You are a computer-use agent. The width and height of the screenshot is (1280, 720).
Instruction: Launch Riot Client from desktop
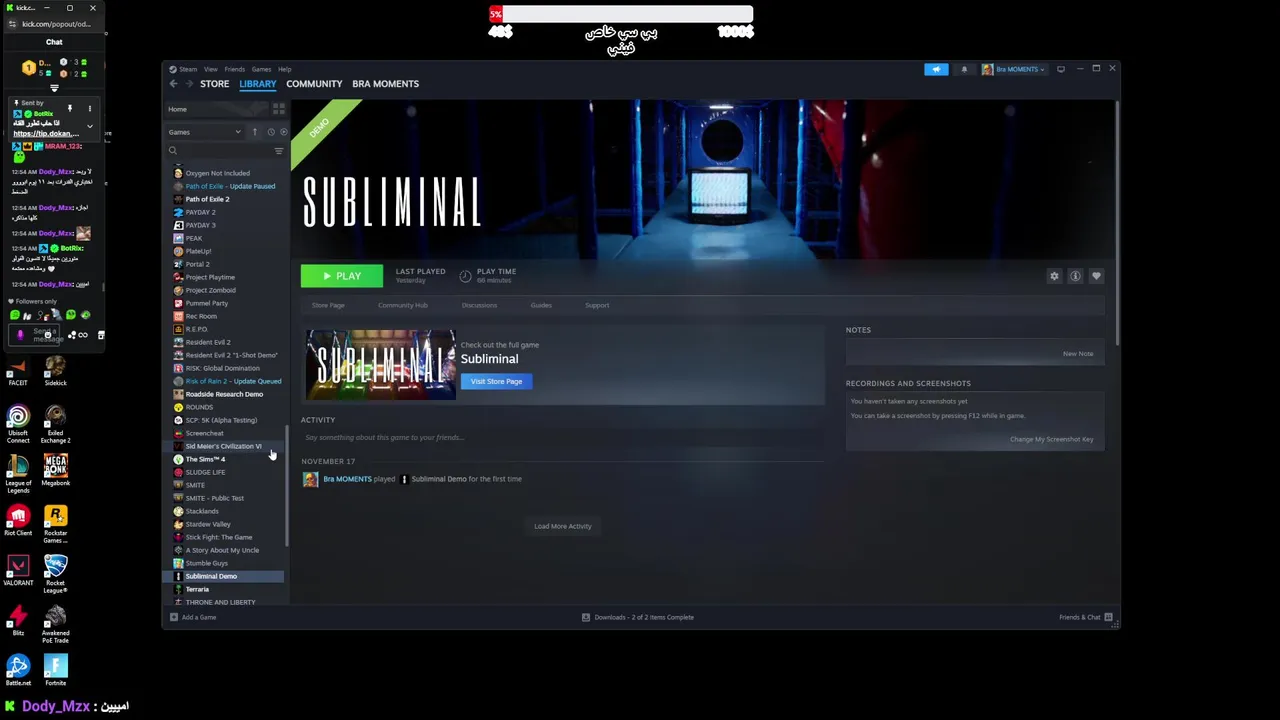pos(18,521)
